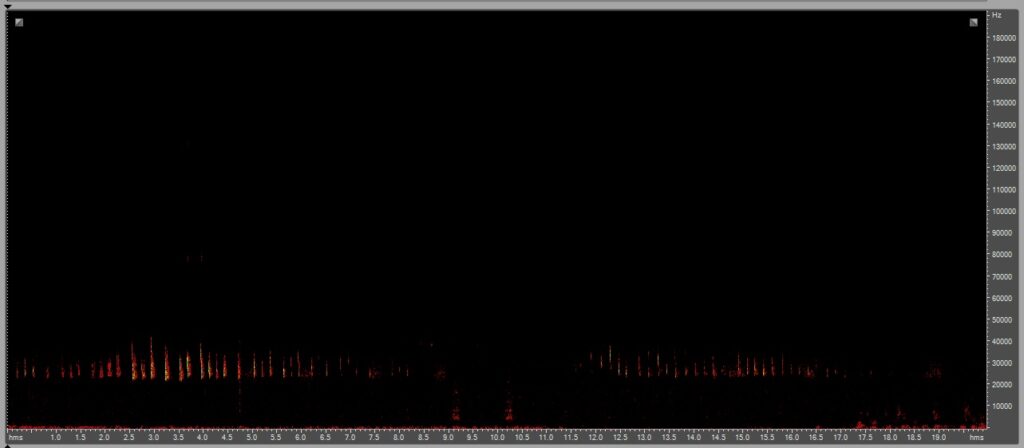Click the 16.0 mark on the time ruler

(792, 437)
